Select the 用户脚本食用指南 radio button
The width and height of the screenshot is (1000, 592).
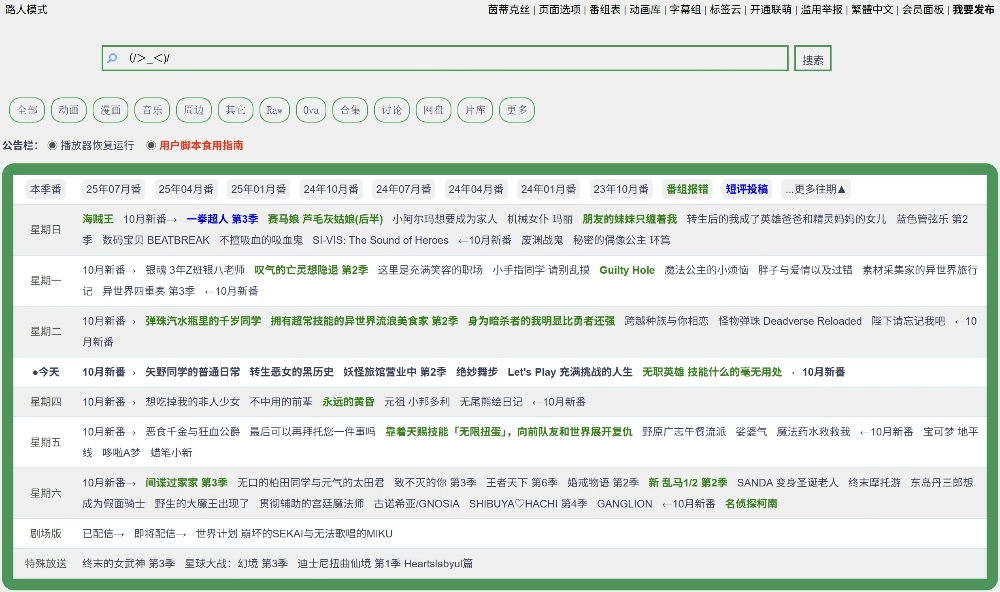tap(151, 145)
